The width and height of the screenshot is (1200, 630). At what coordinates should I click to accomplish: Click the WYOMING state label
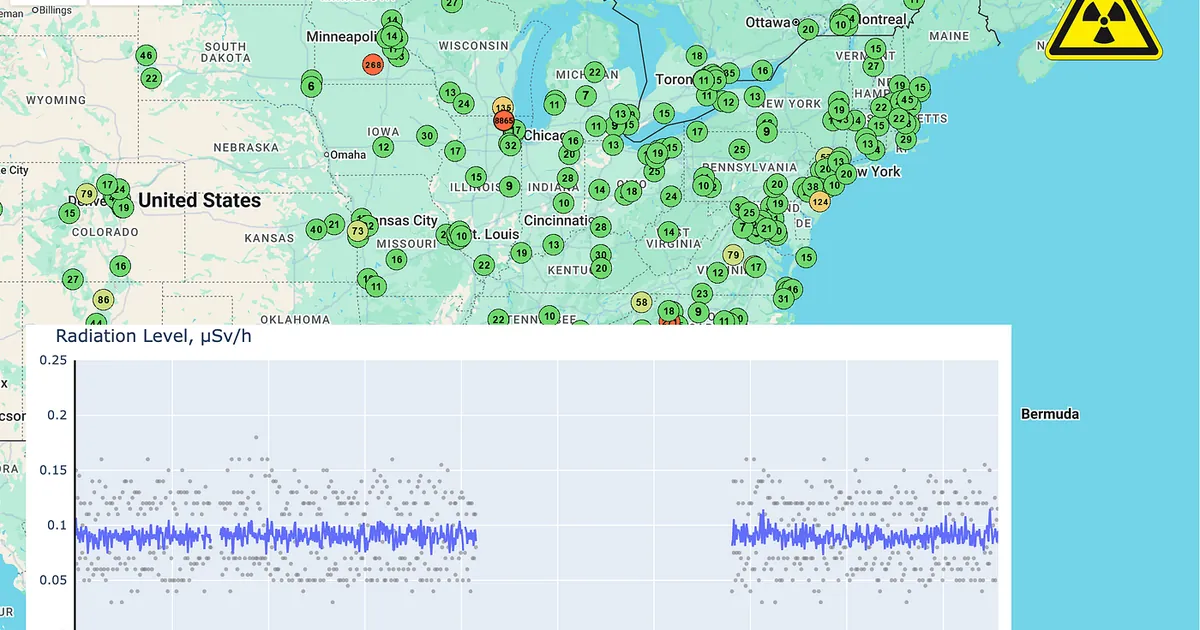click(56, 100)
